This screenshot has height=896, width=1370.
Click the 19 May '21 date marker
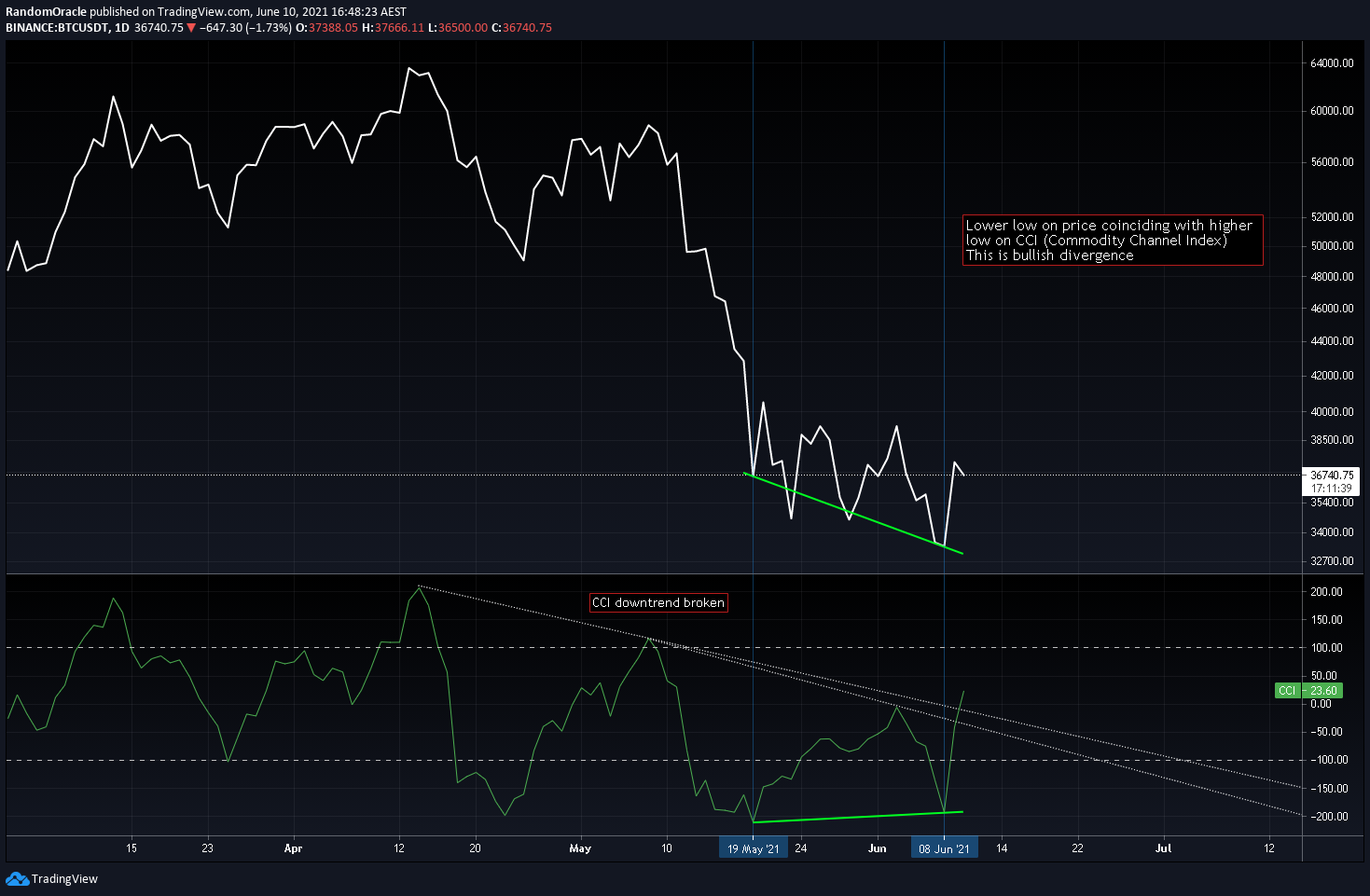point(754,848)
